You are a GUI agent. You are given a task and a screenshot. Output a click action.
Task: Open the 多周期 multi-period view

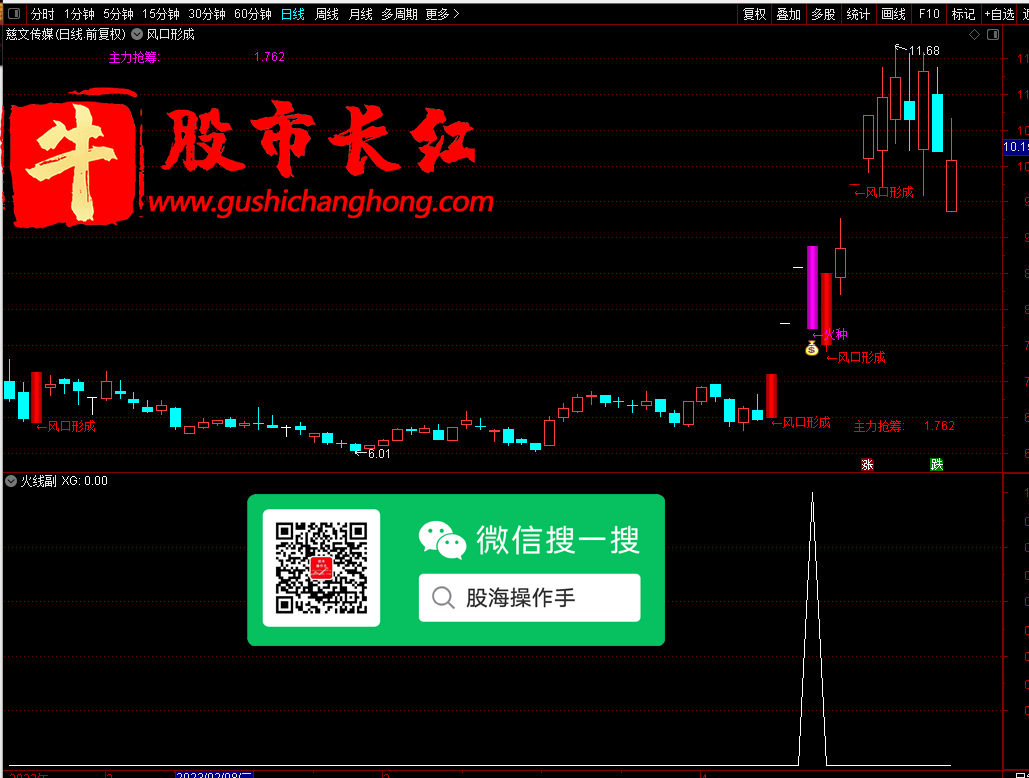point(399,14)
